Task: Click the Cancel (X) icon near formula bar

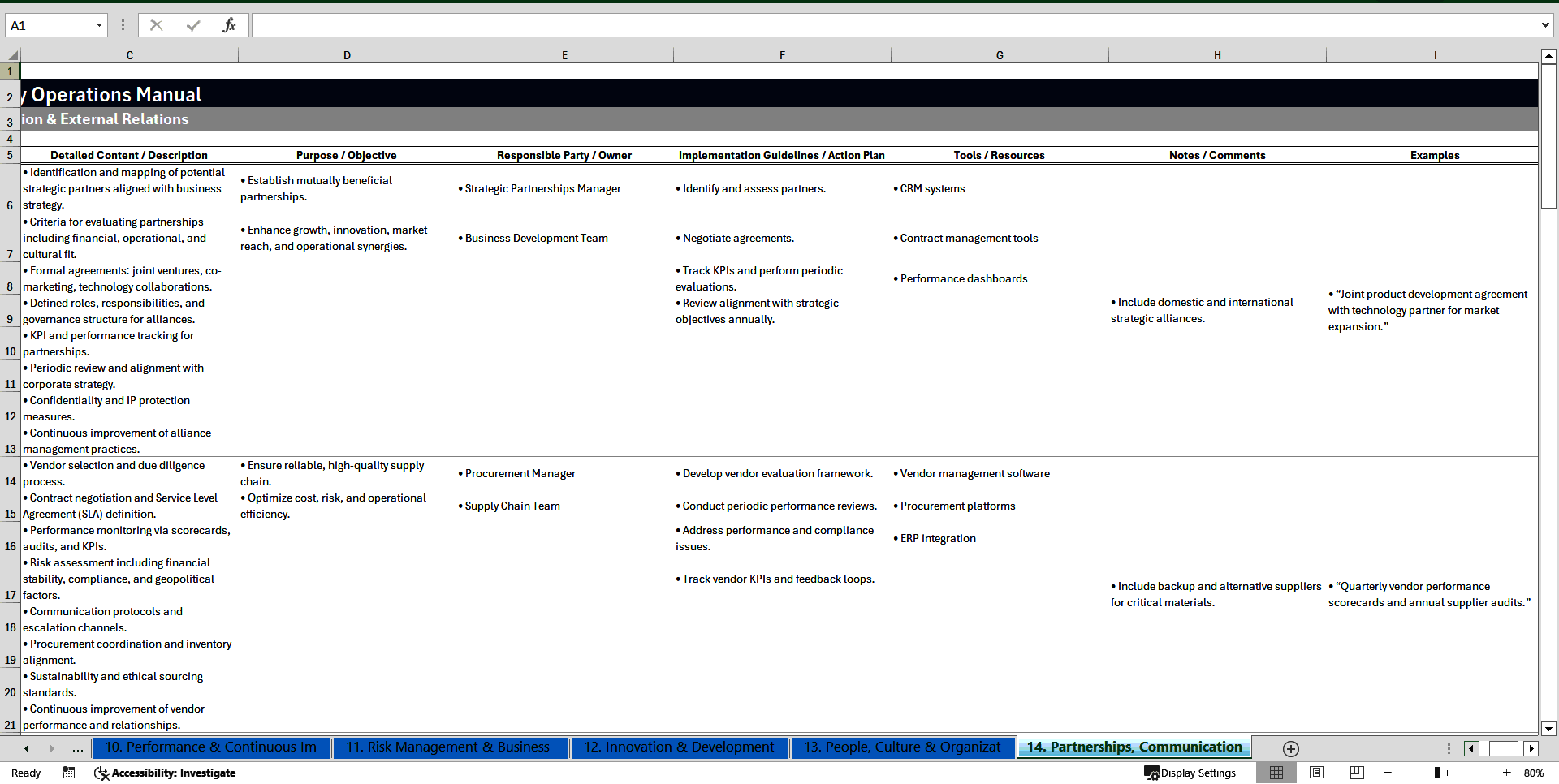Action: (x=156, y=25)
